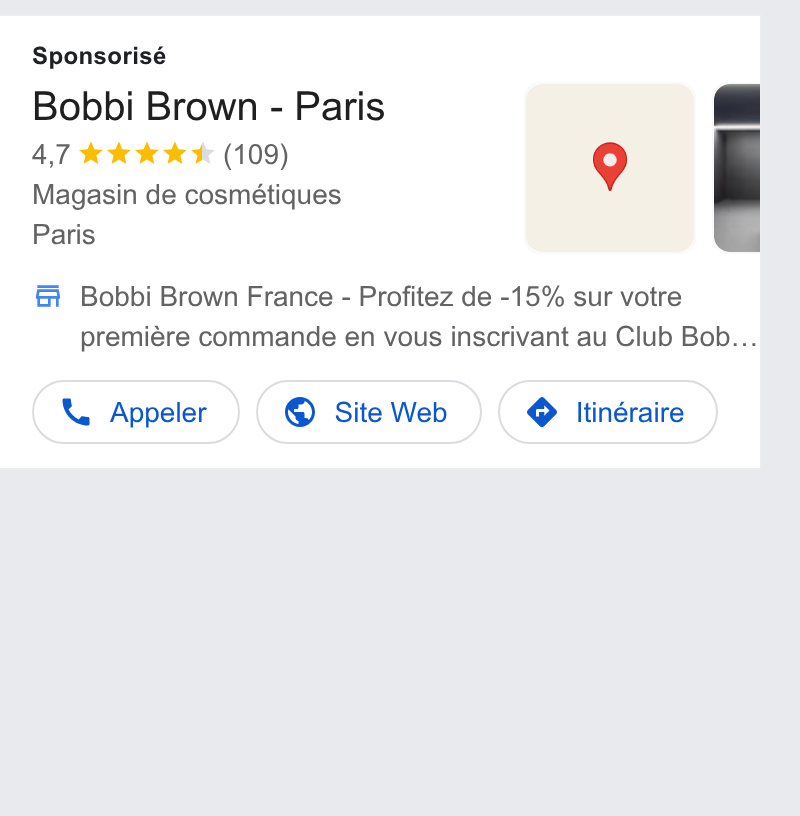Screen dimensions: 800x816
Task: Open the beige map thumbnail
Action: (610, 168)
